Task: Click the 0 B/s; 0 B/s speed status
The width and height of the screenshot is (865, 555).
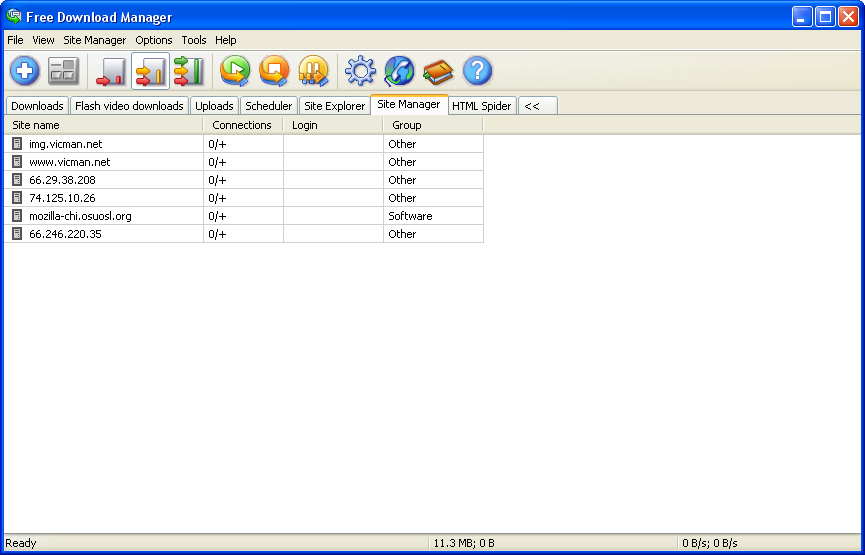Action: [709, 543]
